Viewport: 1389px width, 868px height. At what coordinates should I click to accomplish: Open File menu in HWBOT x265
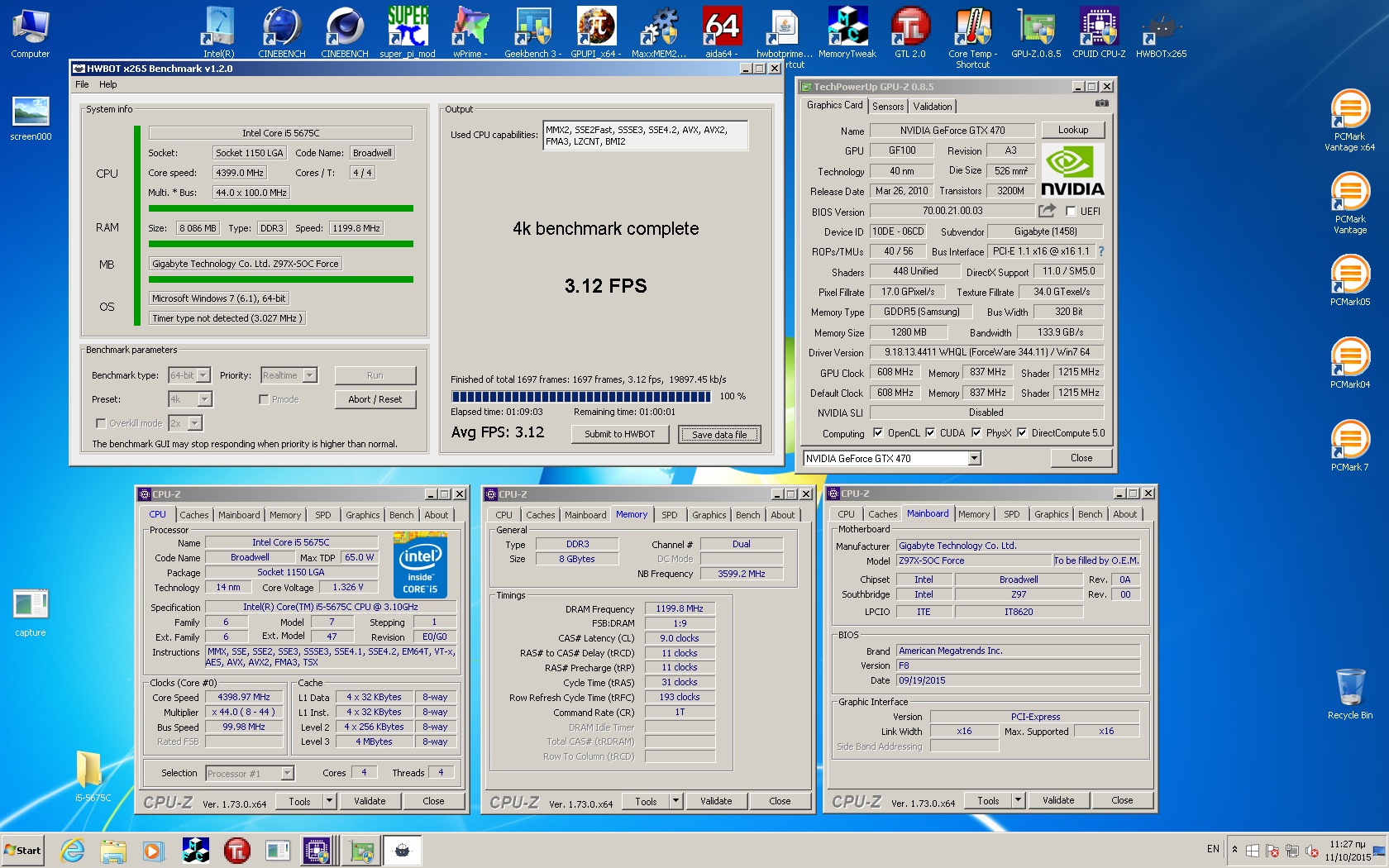point(82,84)
